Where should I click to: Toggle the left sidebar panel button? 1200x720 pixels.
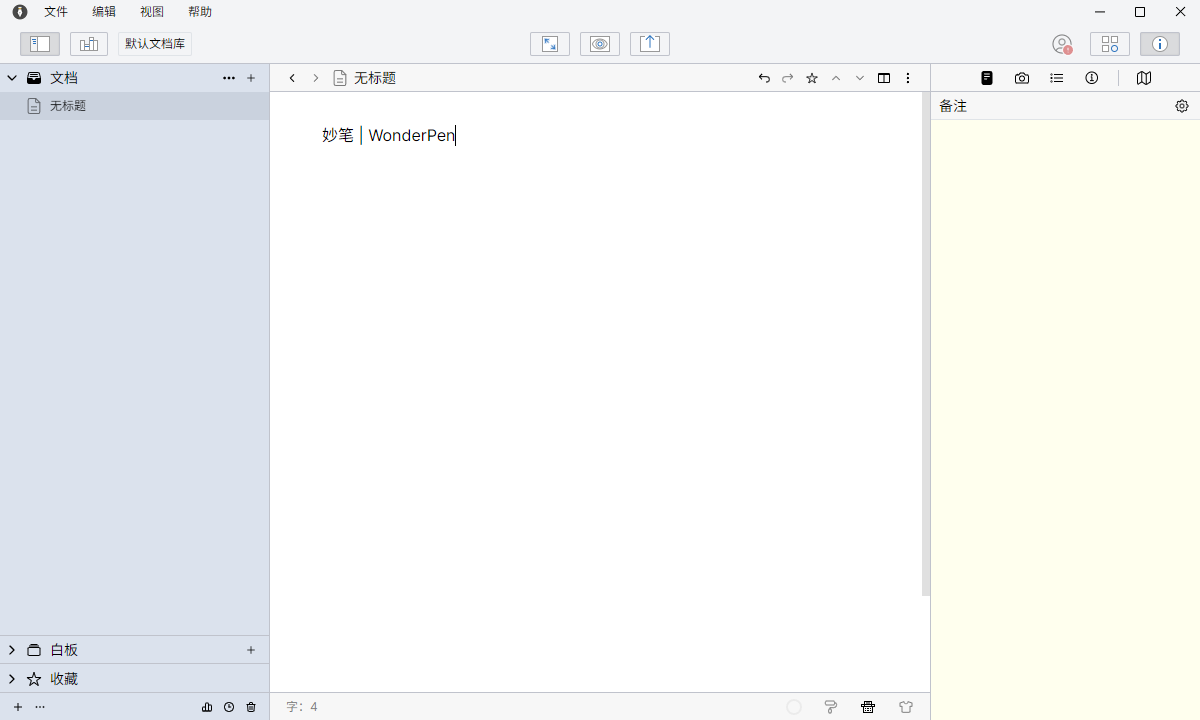click(x=40, y=44)
